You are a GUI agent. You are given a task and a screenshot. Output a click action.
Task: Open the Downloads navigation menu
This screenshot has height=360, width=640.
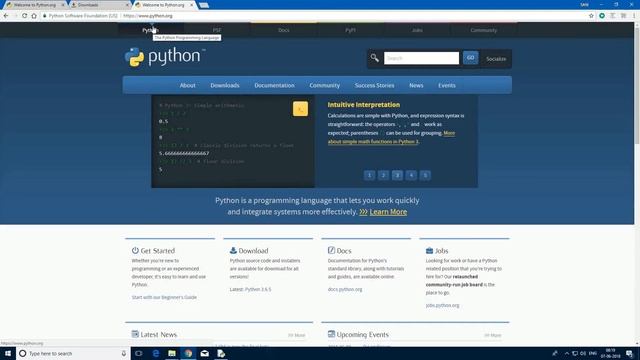click(225, 85)
